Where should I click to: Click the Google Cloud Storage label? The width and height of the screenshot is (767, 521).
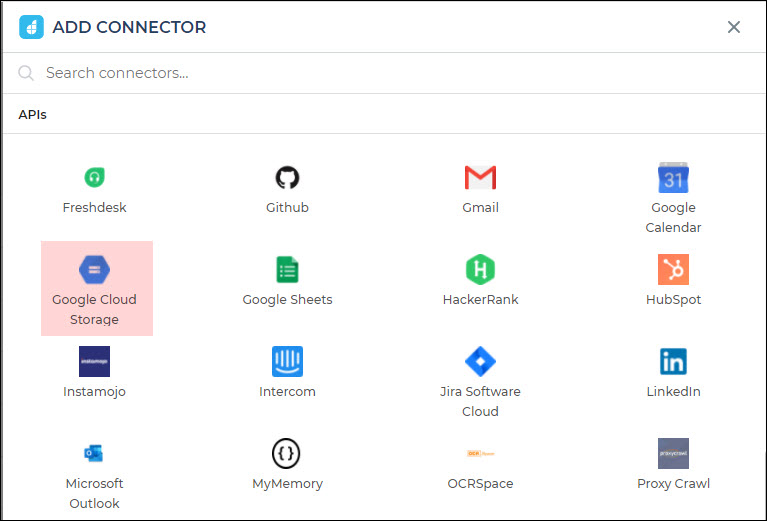point(94,309)
